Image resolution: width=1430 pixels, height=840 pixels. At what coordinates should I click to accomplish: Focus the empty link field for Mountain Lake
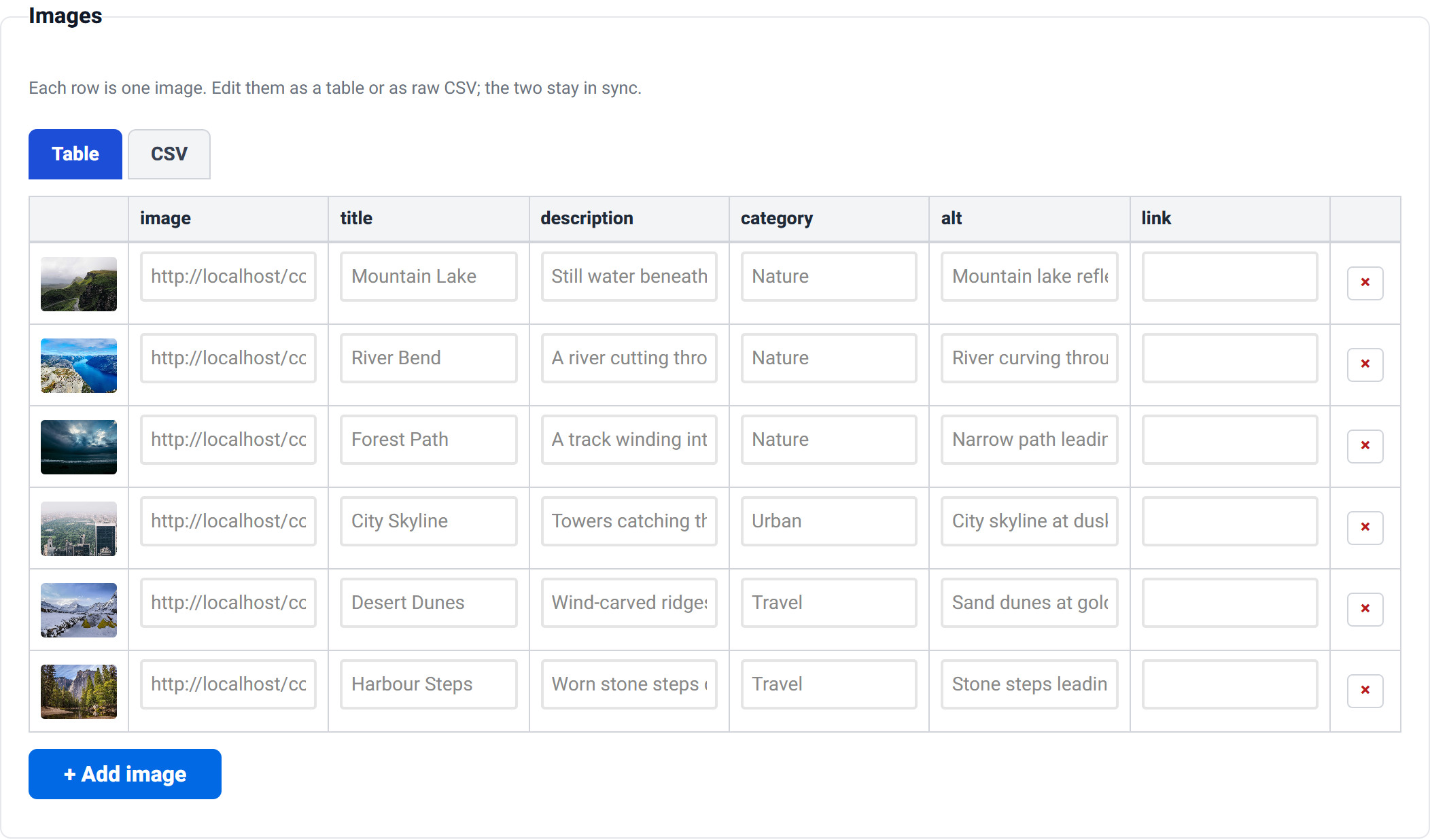1230,277
